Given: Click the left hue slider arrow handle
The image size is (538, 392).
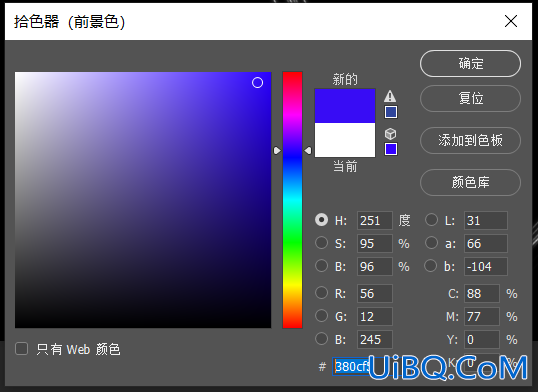Looking at the screenshot, I should (277, 150).
